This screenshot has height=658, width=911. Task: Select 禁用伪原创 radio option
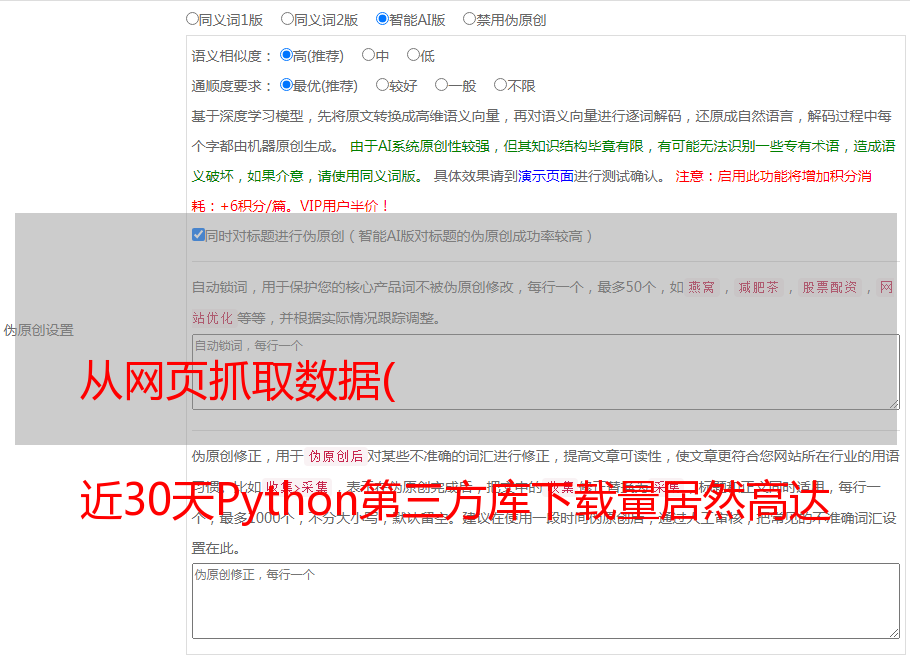click(x=469, y=19)
